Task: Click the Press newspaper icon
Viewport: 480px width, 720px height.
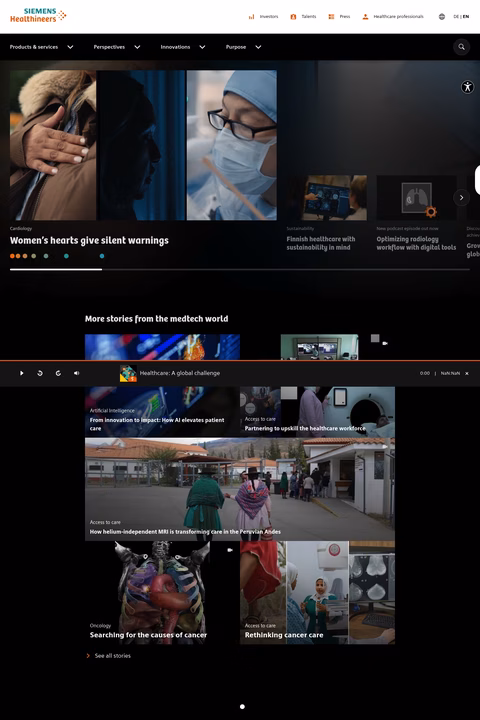Action: coord(331,17)
